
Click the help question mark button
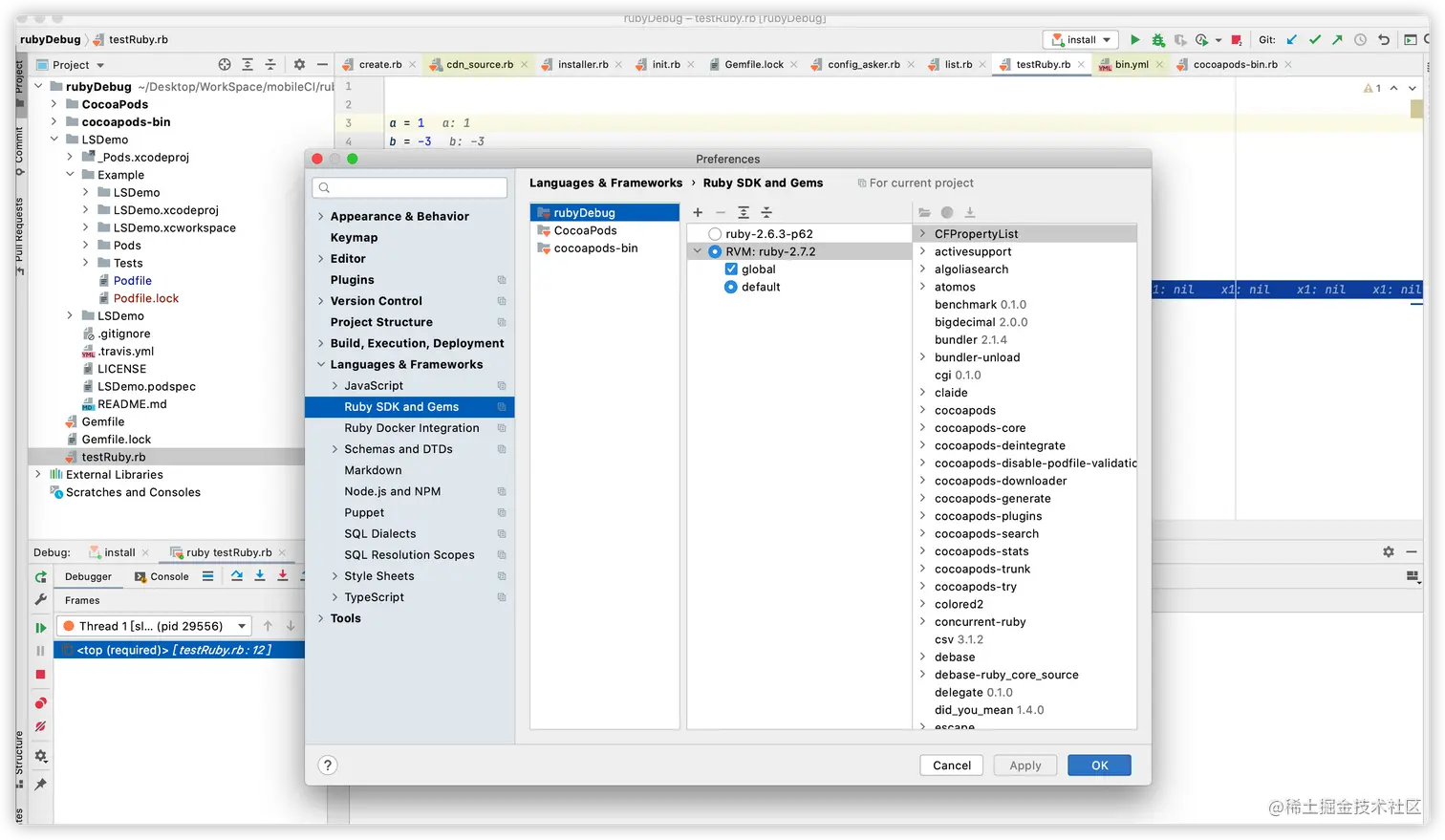point(328,765)
